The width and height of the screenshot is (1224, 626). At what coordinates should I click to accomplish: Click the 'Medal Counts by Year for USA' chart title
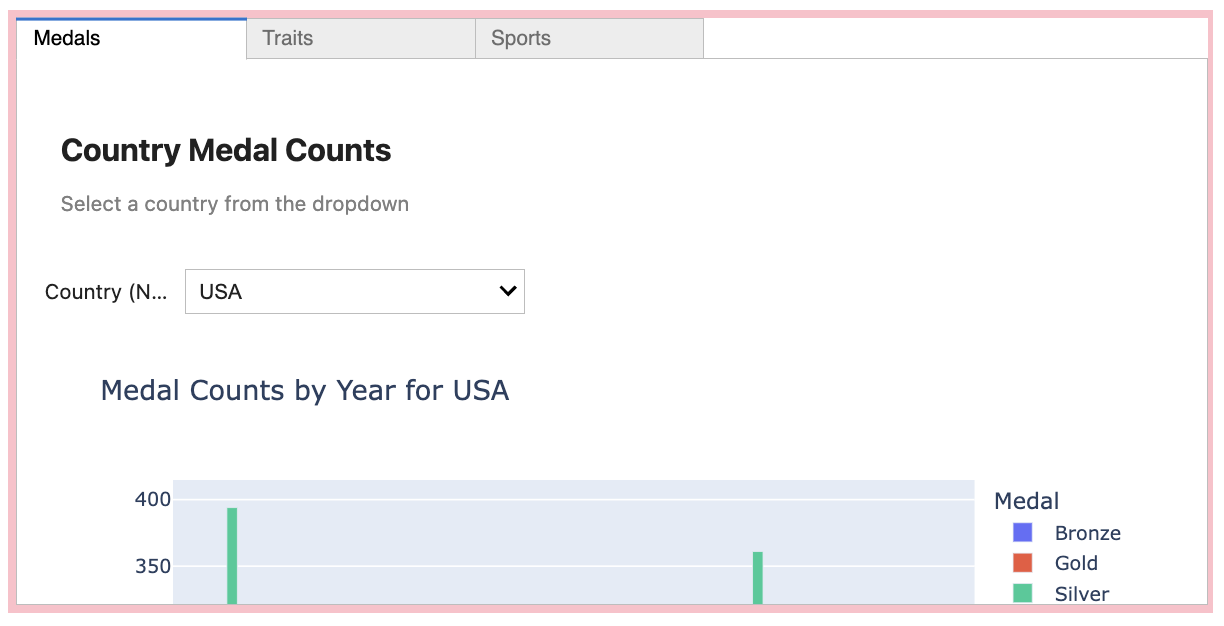tap(305, 390)
